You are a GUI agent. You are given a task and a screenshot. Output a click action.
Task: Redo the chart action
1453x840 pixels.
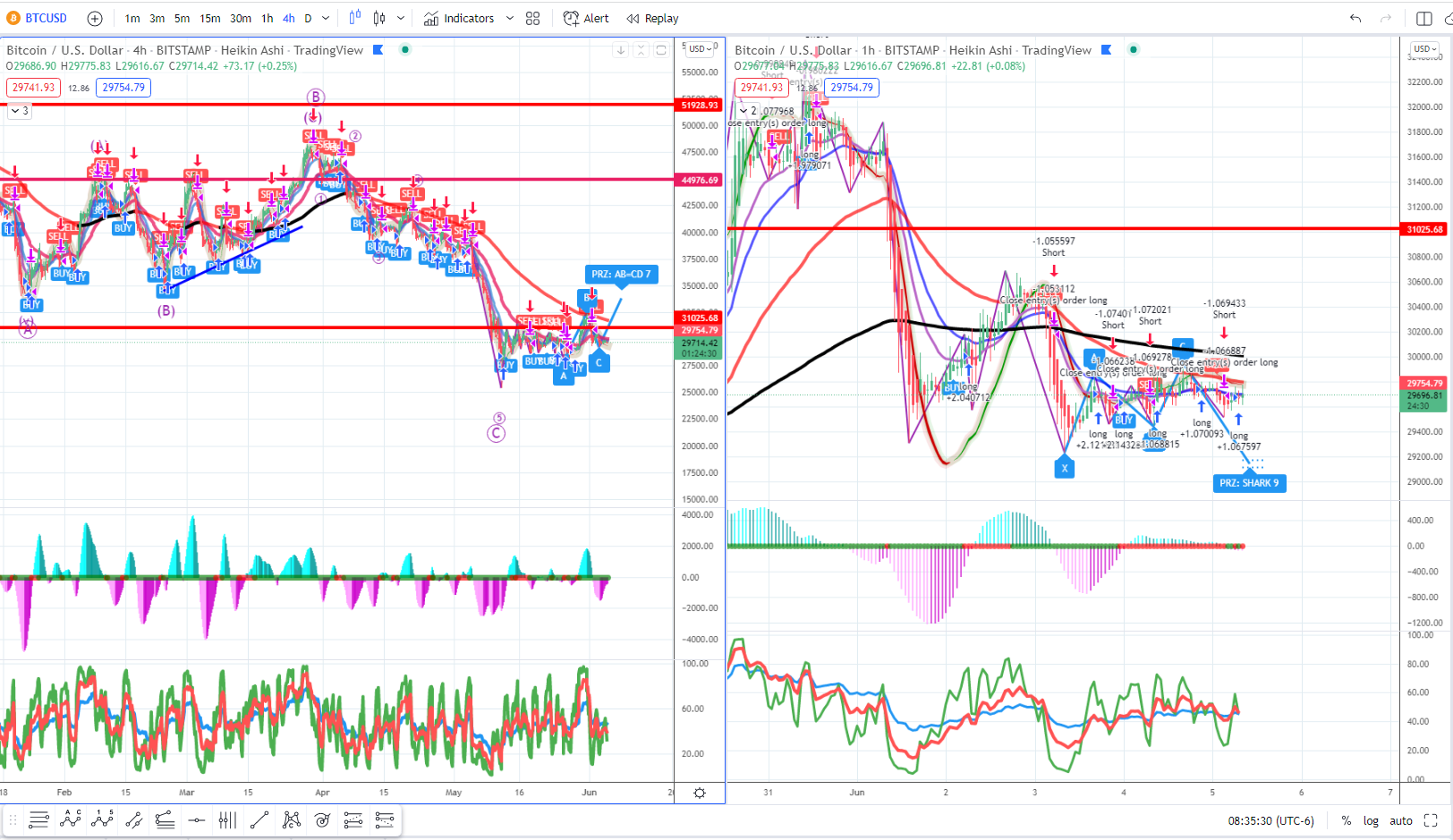1386,18
